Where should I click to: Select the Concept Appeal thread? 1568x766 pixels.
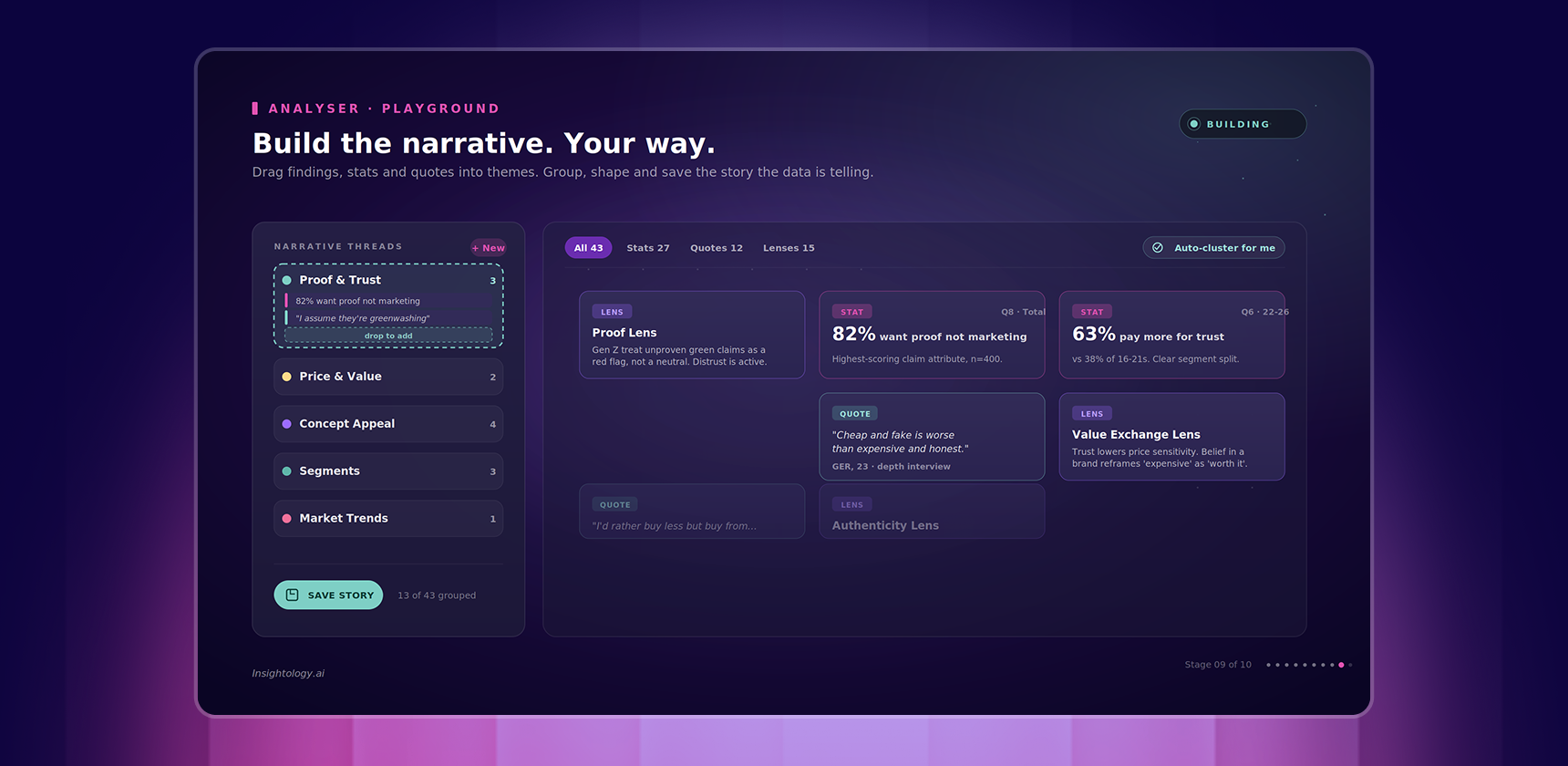[x=388, y=424]
